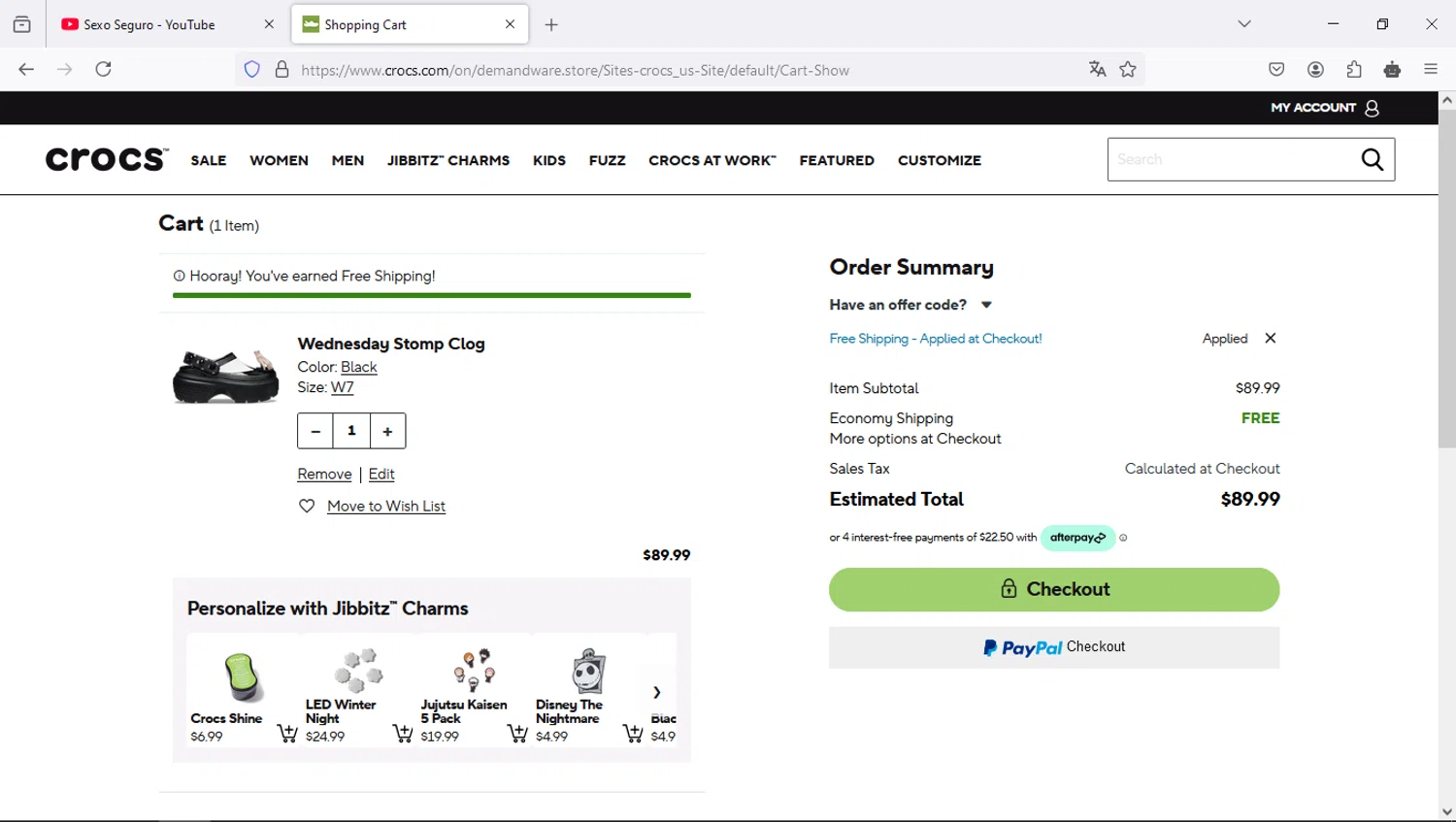Increase quantity of Wednesday Stomp Clog
This screenshot has width=1456, height=822.
(387, 431)
